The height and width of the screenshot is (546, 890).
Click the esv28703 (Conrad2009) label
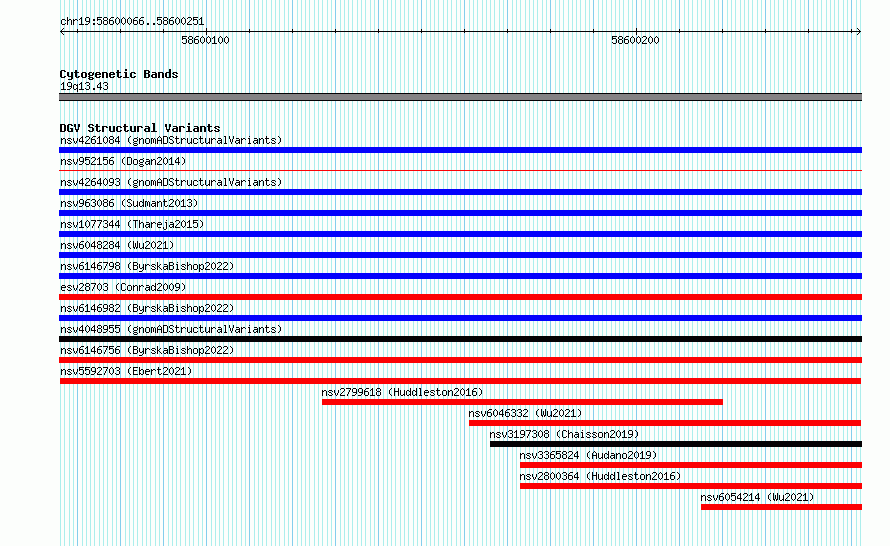click(123, 287)
